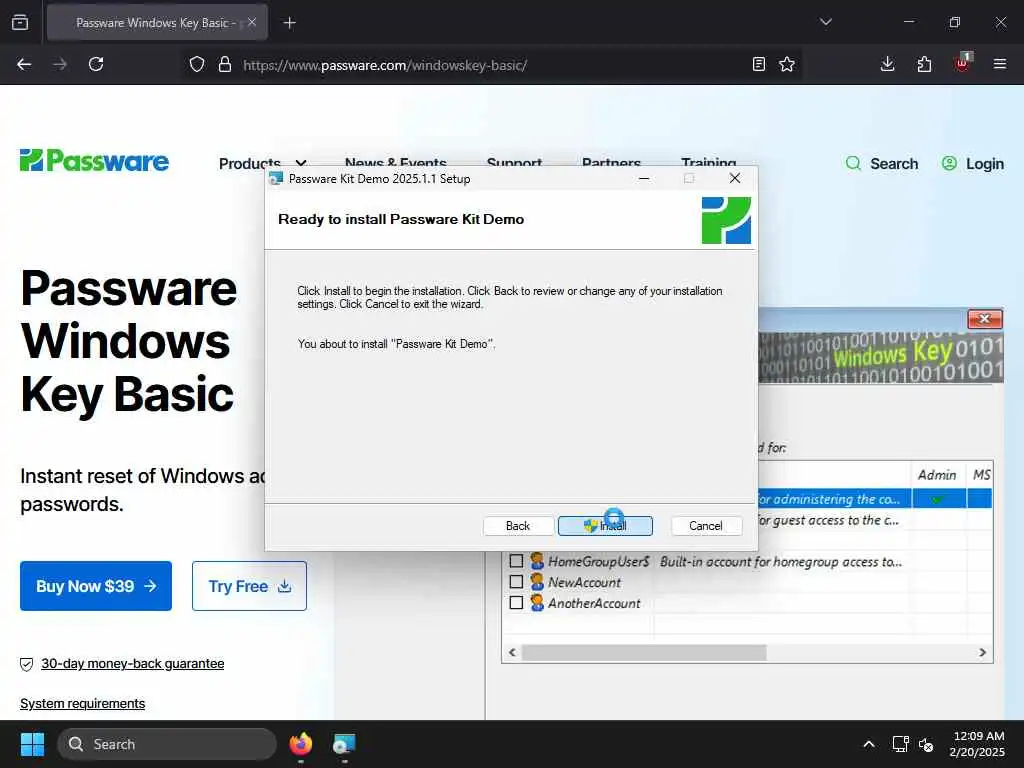Viewport: 1024px width, 768px height.
Task: Click the muted volume tray icon
Action: pyautogui.click(x=925, y=744)
